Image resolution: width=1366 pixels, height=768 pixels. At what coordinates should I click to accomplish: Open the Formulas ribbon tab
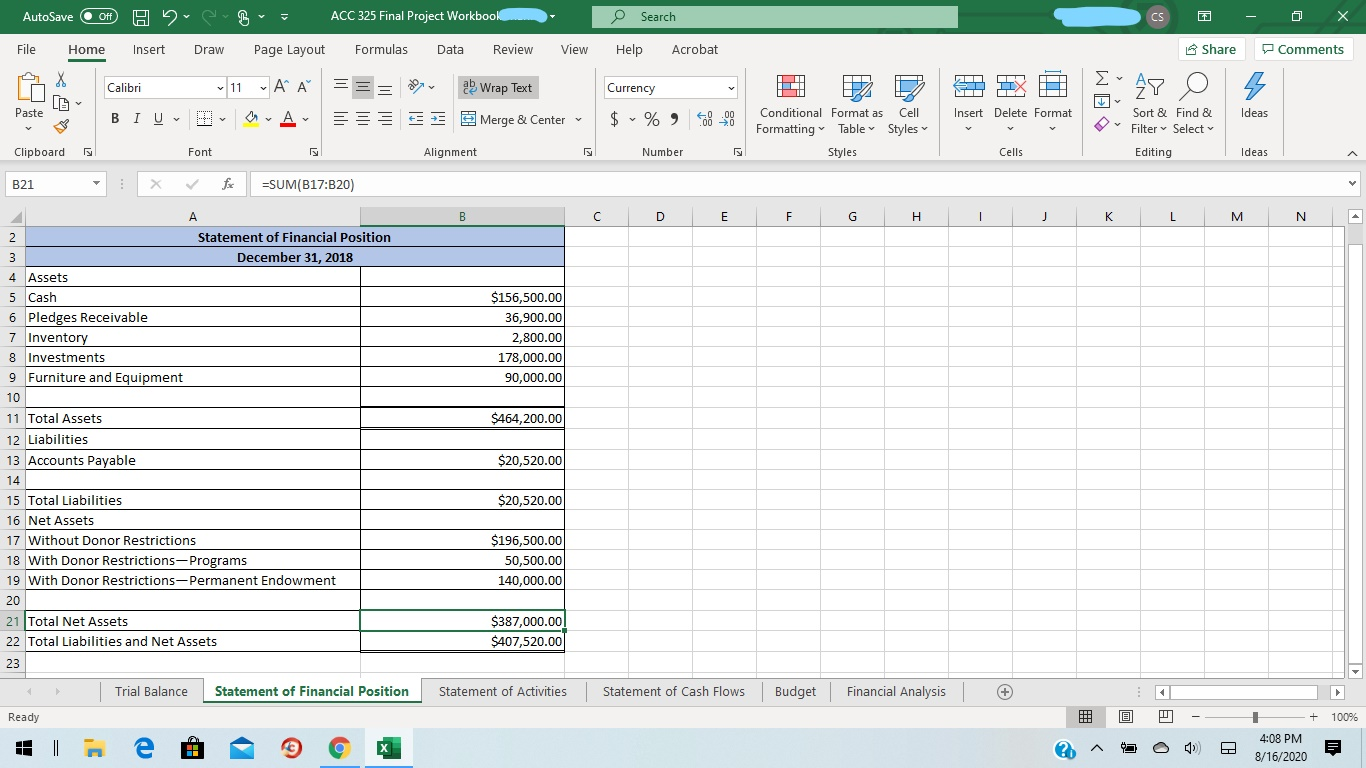[381, 49]
